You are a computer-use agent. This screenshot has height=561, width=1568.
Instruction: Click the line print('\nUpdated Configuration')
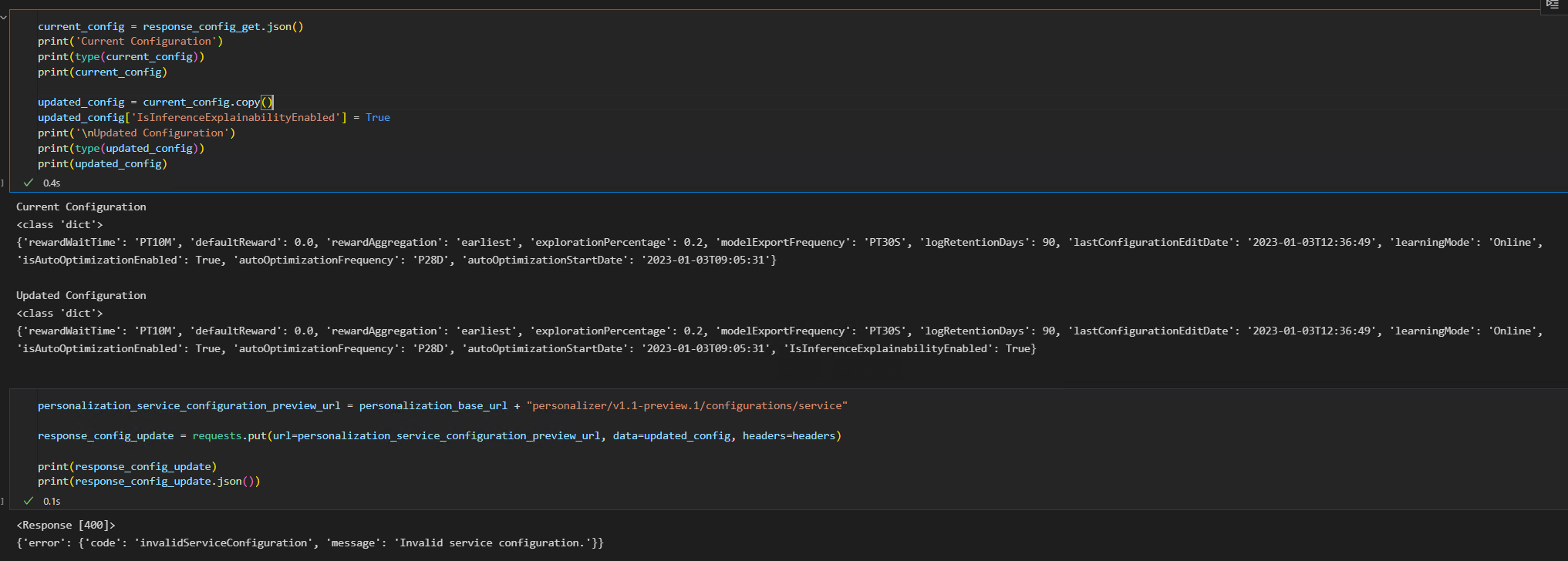(x=137, y=133)
